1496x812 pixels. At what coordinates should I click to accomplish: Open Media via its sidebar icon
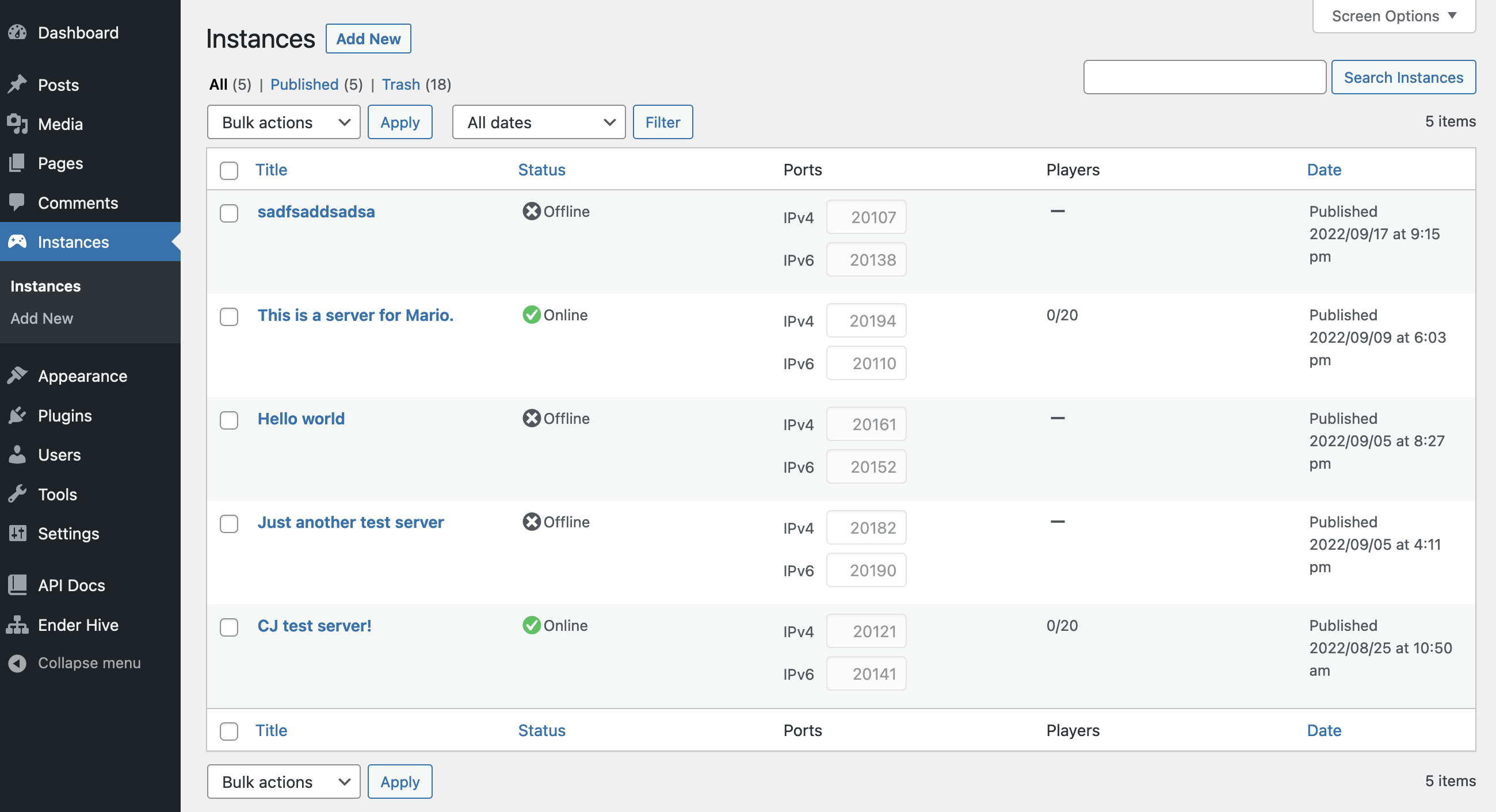pyautogui.click(x=17, y=124)
